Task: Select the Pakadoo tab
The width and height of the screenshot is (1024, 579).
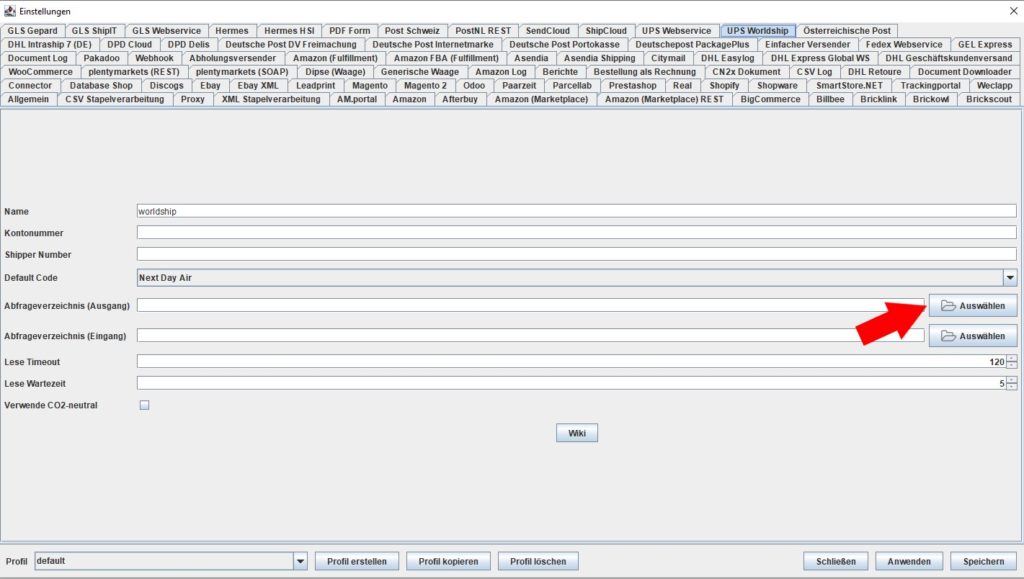Action: 101,58
